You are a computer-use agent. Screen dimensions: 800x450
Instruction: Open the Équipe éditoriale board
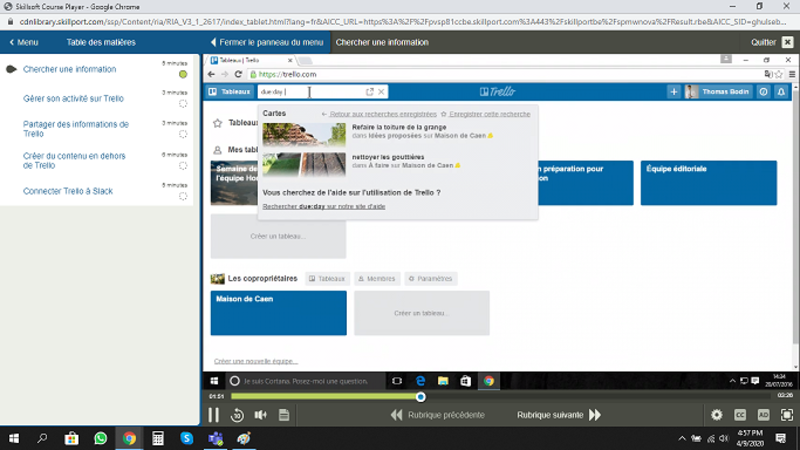point(709,183)
